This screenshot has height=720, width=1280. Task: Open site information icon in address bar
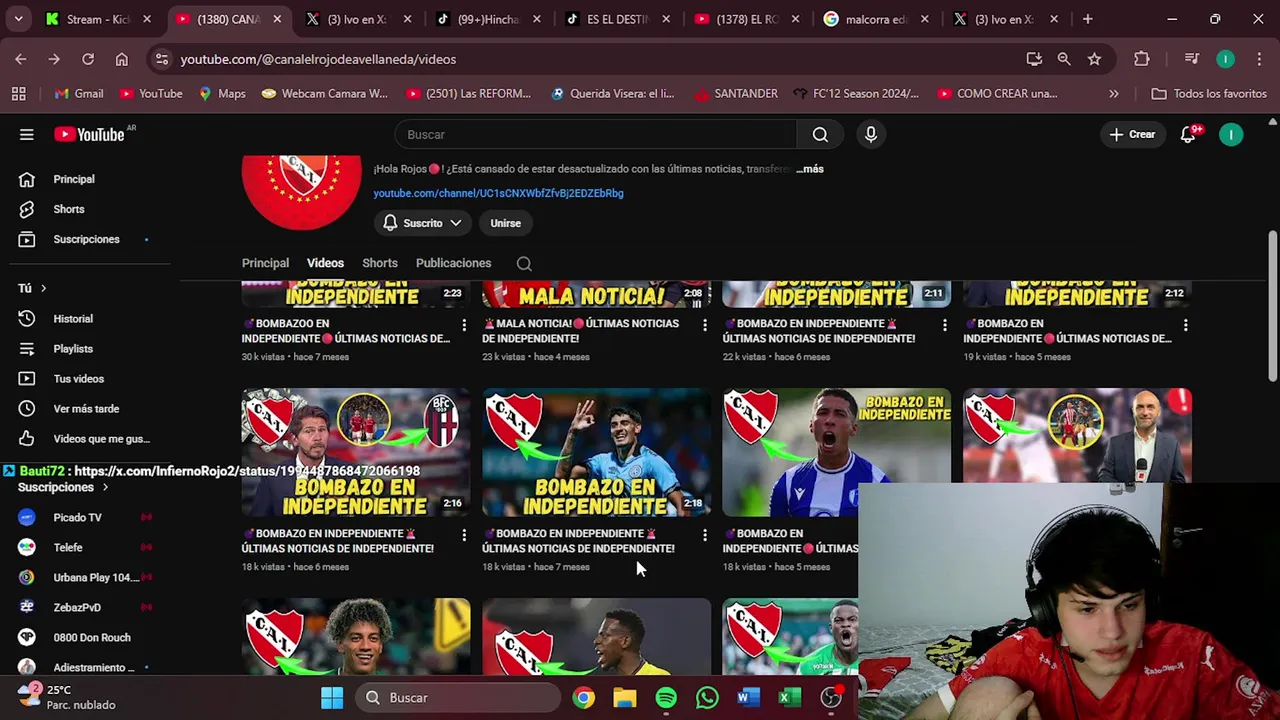[x=162, y=59]
